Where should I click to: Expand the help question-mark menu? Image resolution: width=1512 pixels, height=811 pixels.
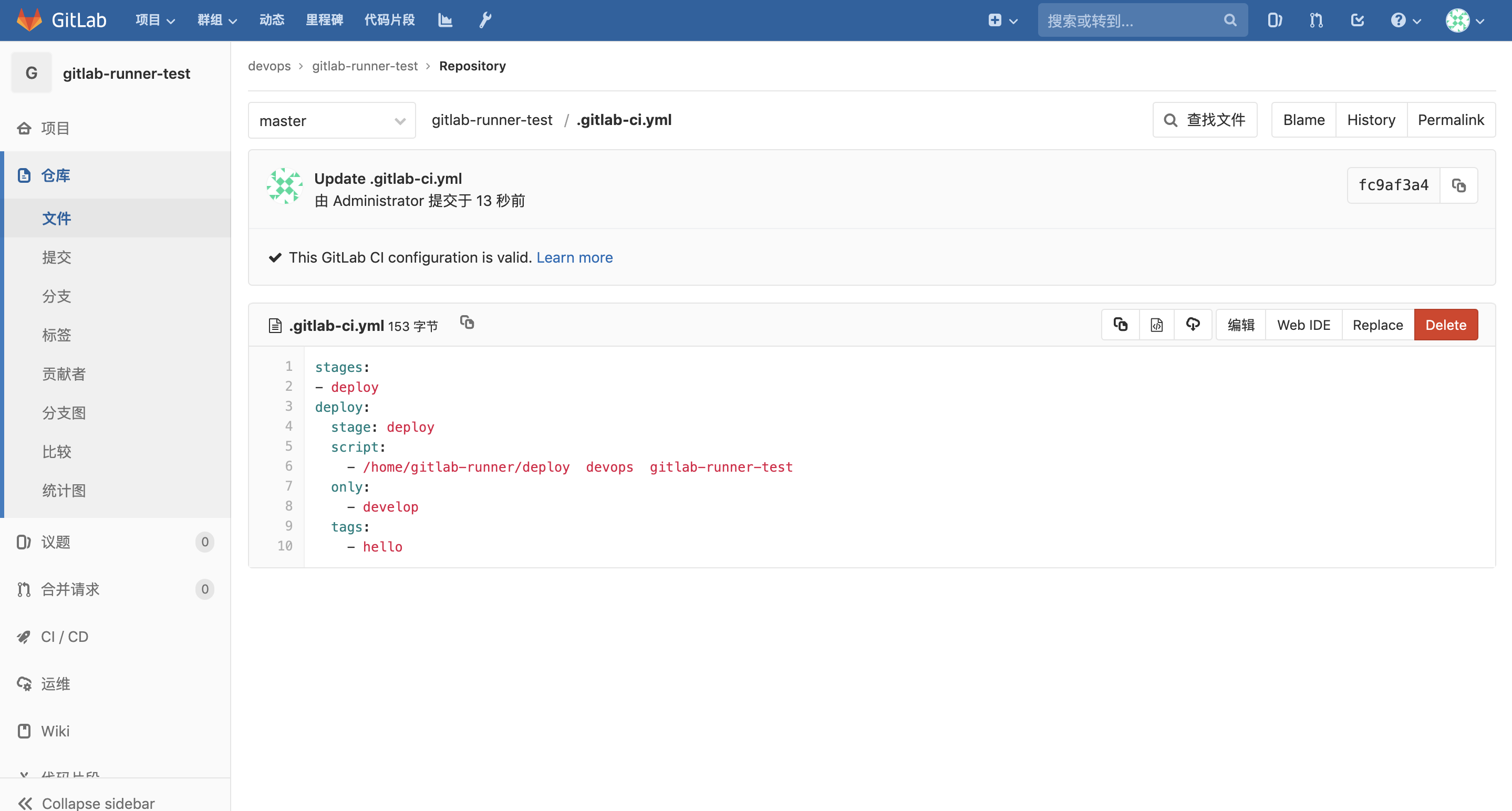1405,20
